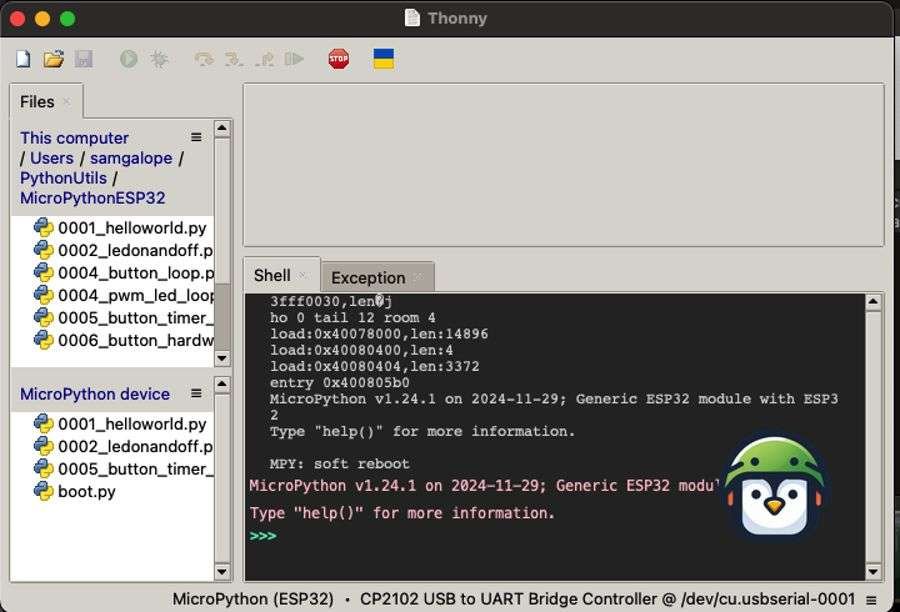The image size is (900, 612).
Task: Close the Shell tab
Action: click(302, 276)
